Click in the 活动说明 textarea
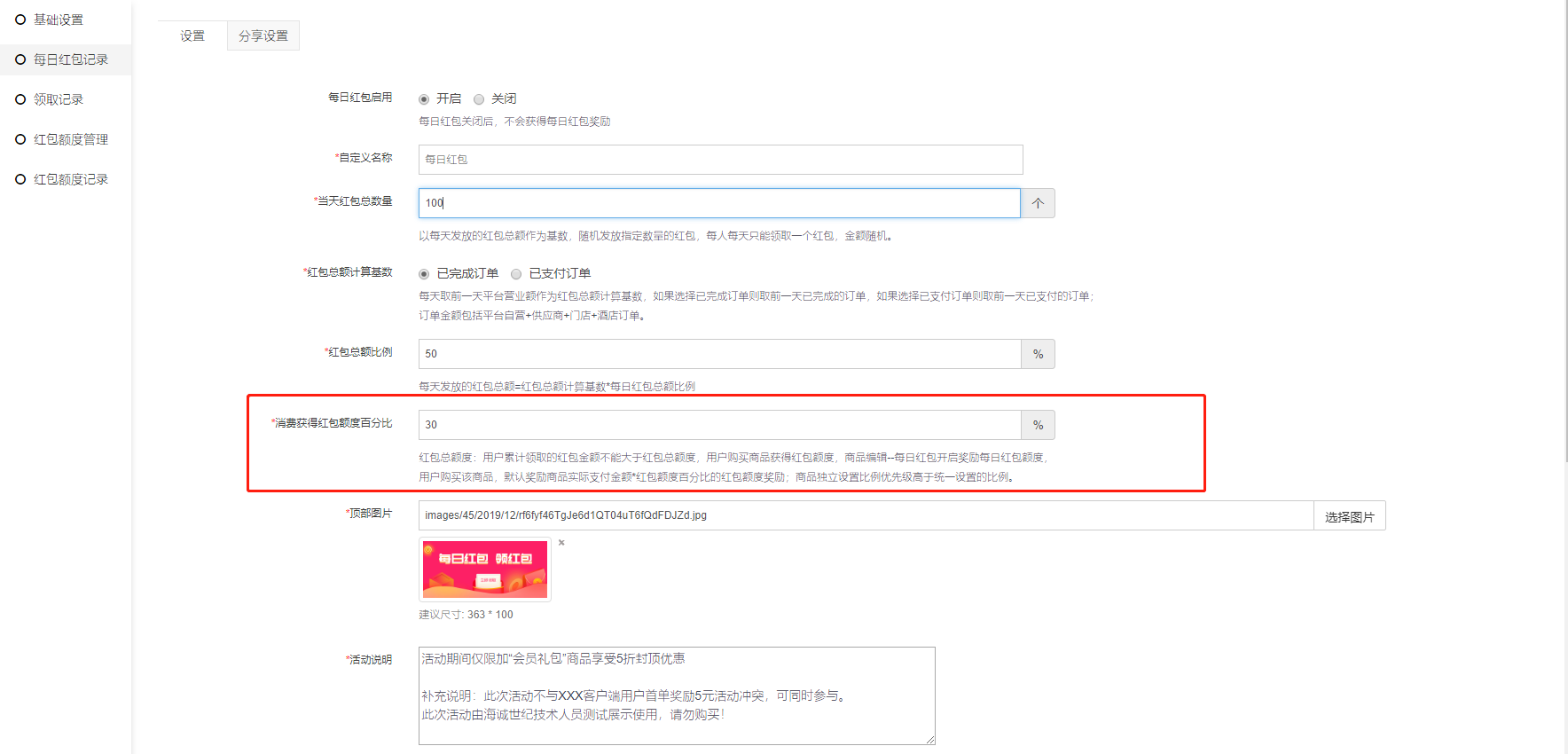 [x=677, y=695]
